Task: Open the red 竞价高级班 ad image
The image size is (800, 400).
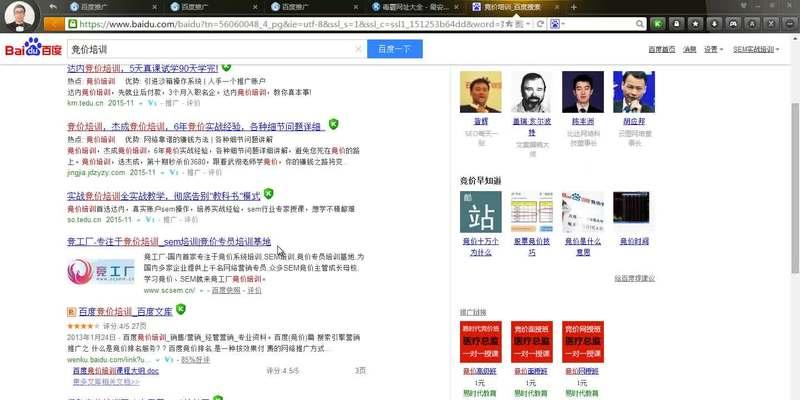Action: click(481, 342)
